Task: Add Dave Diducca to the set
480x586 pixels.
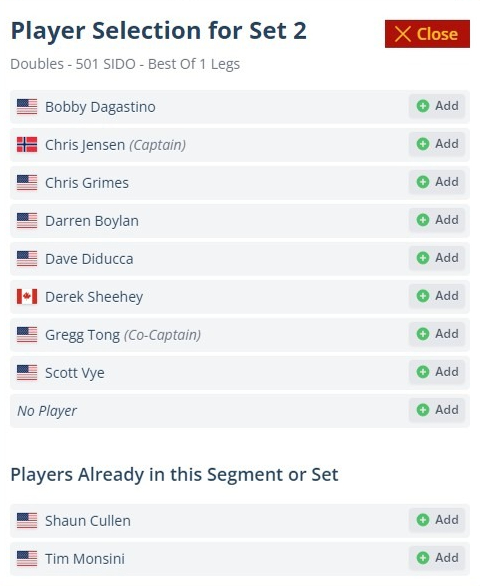Action: [x=437, y=258]
